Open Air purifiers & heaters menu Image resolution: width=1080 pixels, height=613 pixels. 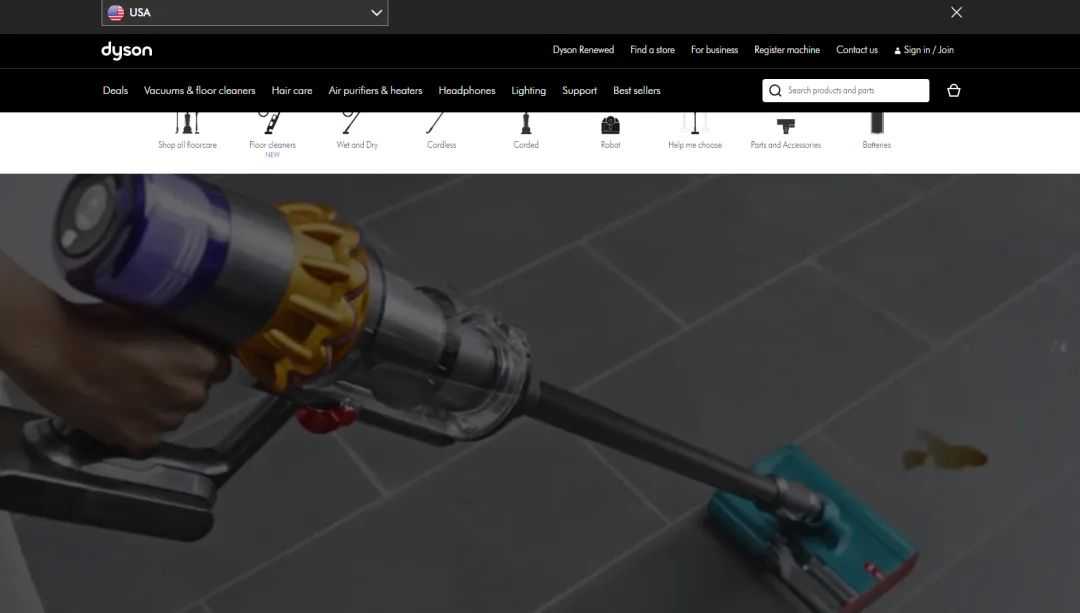(375, 90)
